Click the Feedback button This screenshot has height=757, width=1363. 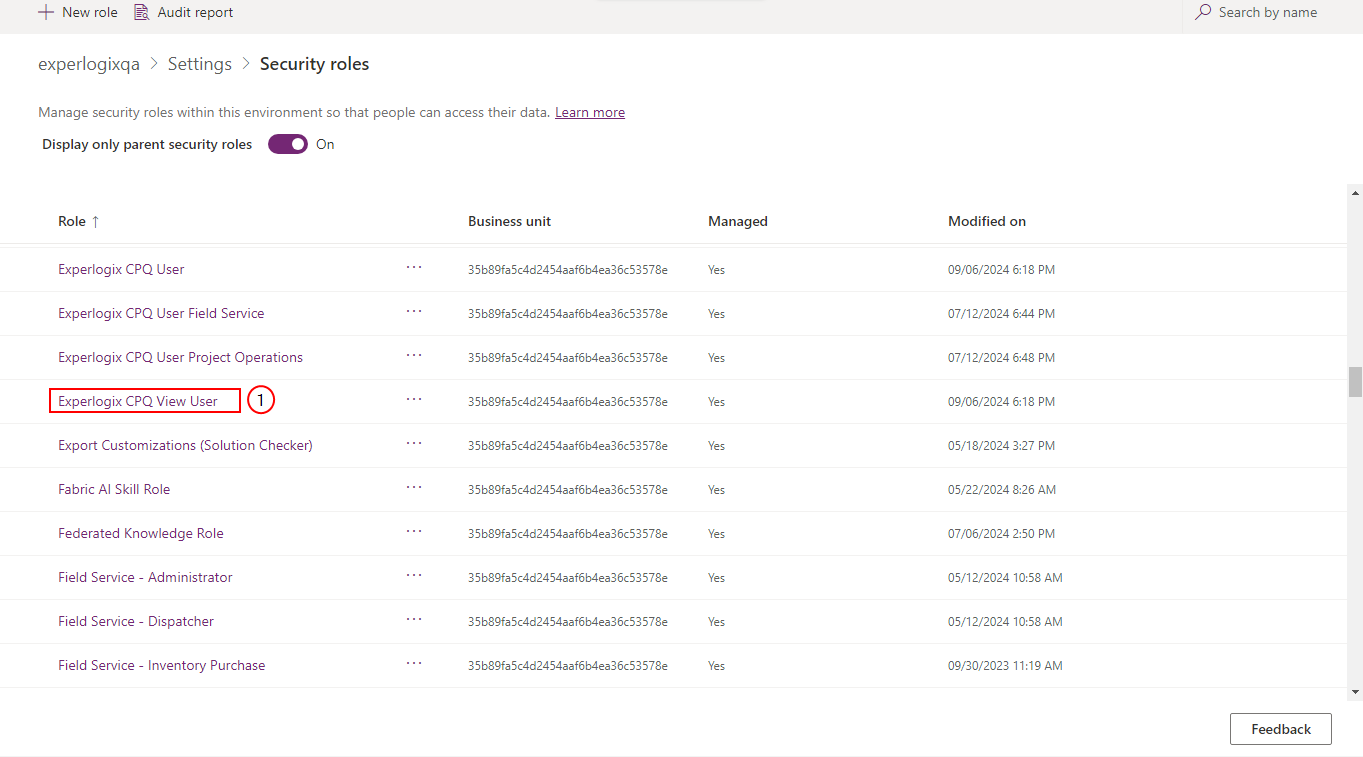[1281, 729]
